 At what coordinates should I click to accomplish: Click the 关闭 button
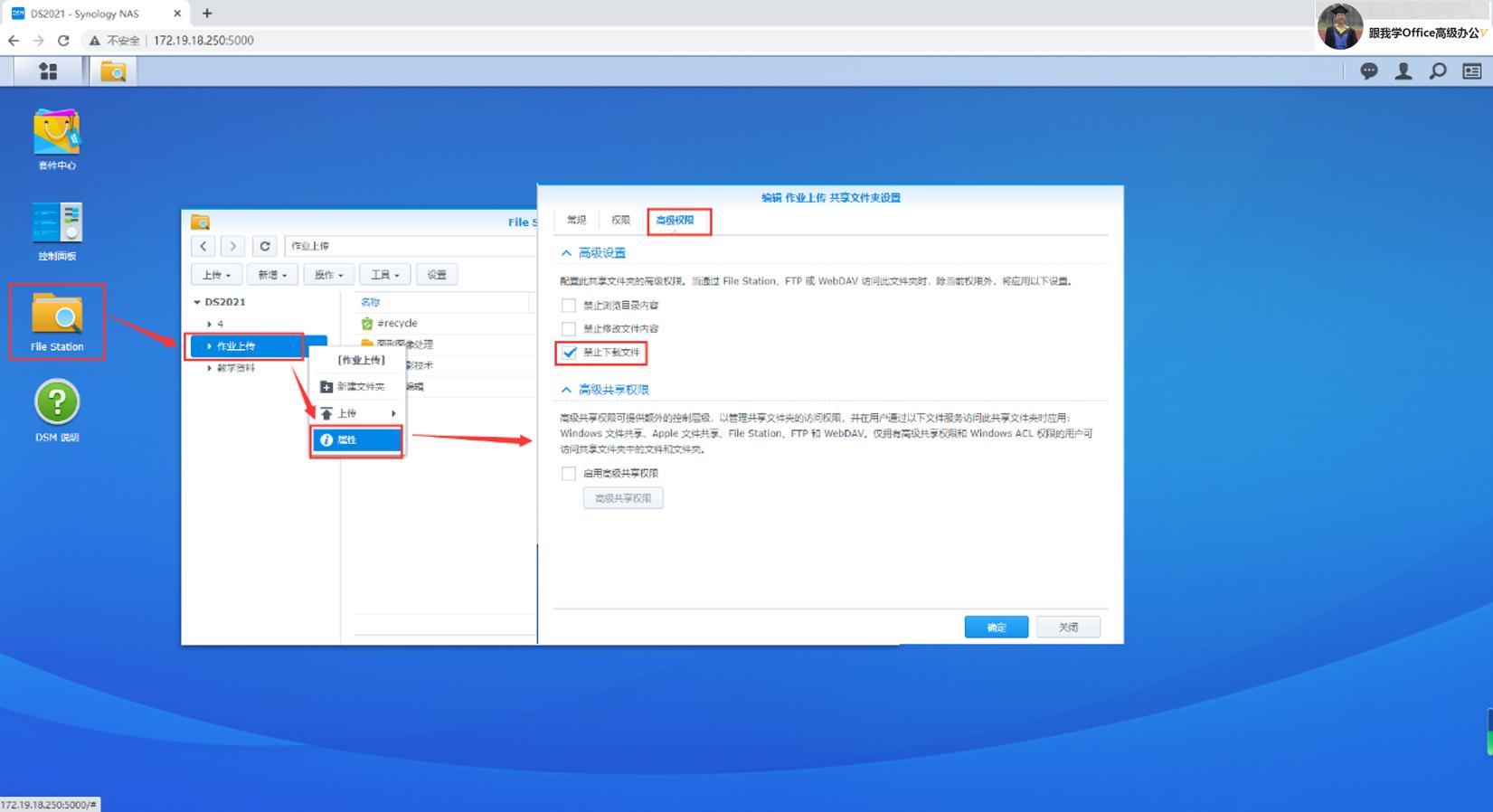[x=1068, y=628]
